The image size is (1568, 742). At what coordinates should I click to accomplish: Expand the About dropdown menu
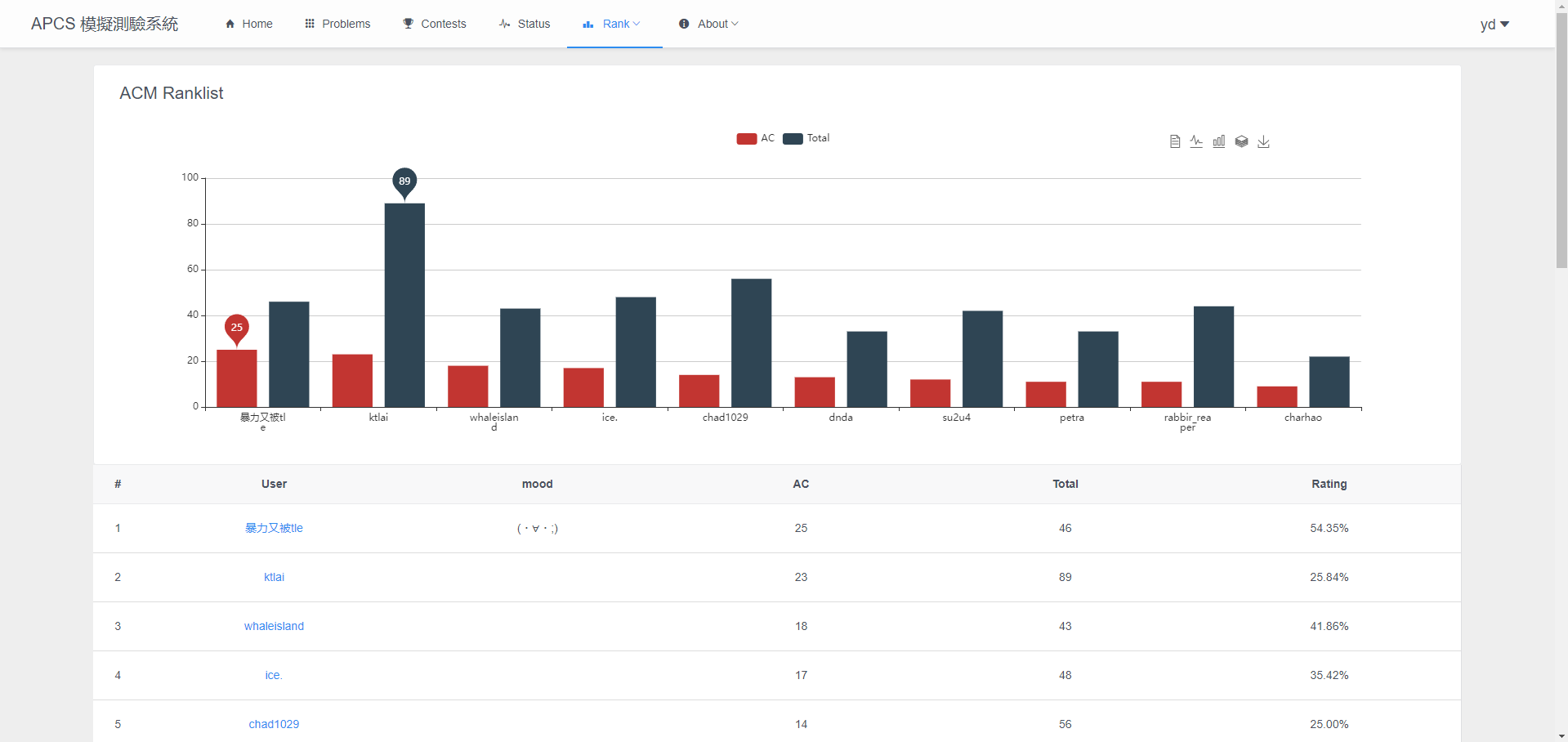pyautogui.click(x=708, y=24)
